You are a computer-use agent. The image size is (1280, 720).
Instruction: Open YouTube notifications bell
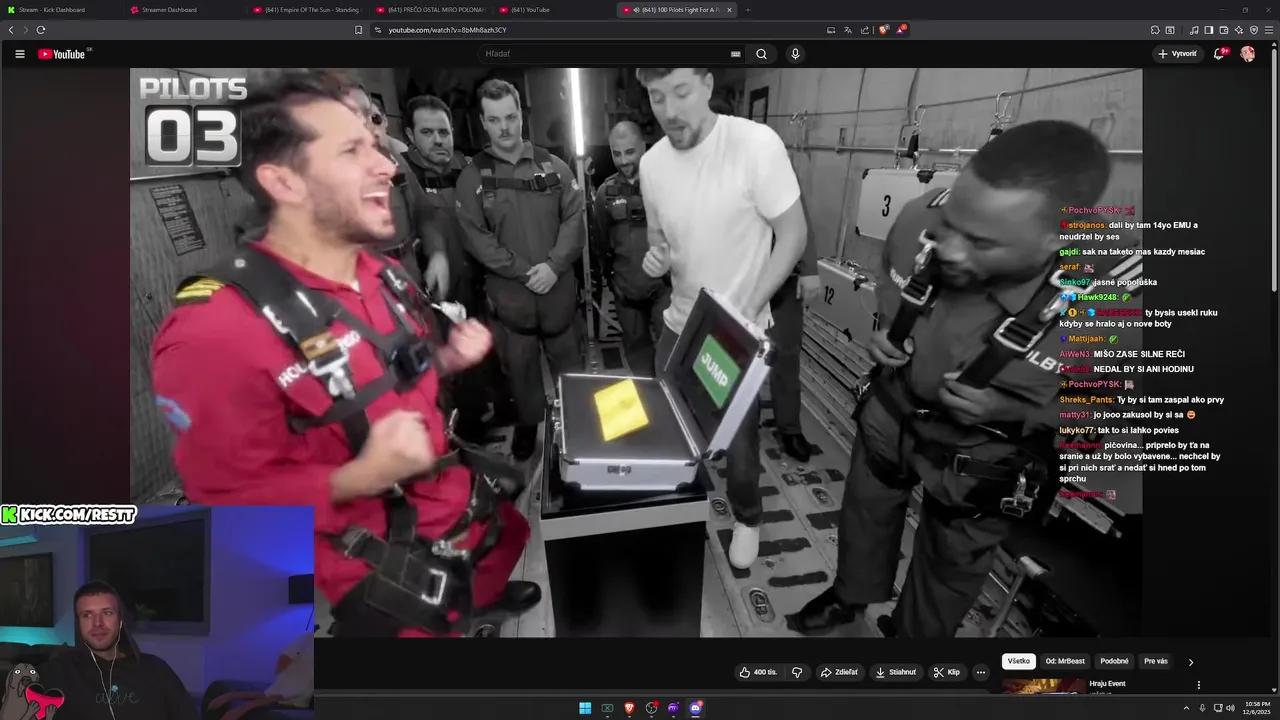(x=1219, y=54)
